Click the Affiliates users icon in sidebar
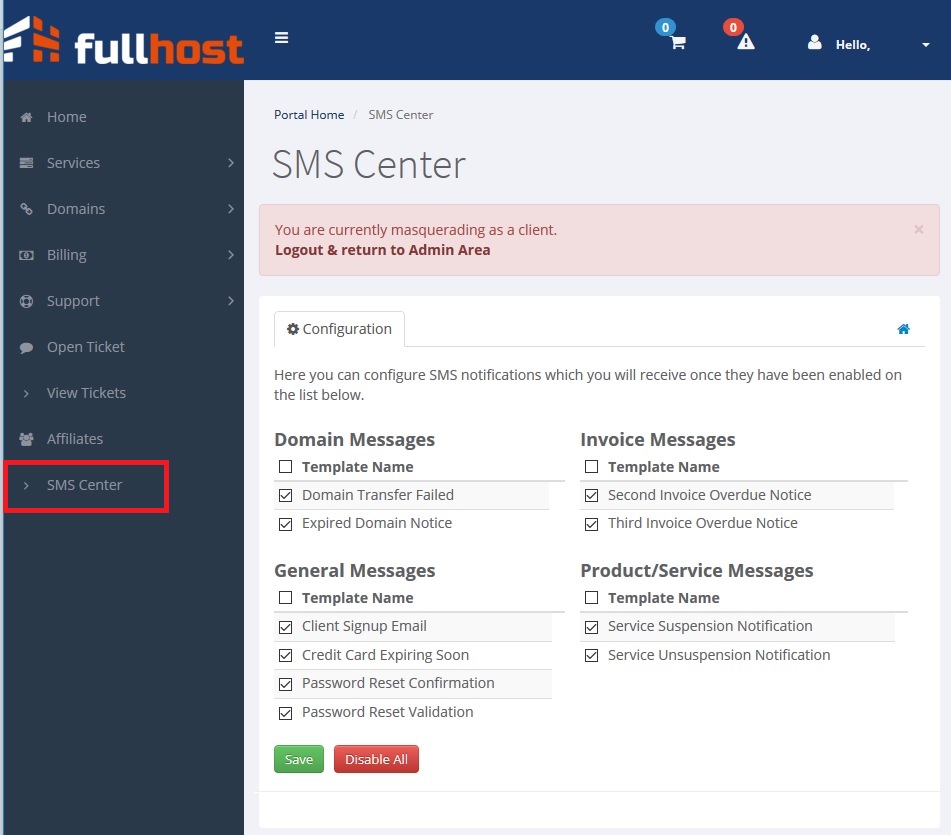Viewport: 951px width, 835px height. (27, 439)
